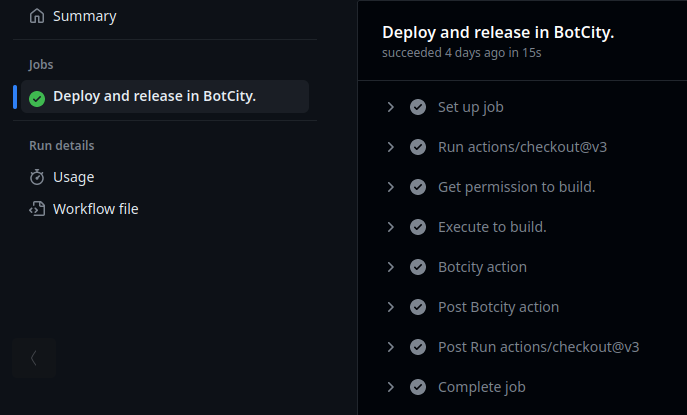Click the green success check icon
687x415 pixels.
(37, 99)
